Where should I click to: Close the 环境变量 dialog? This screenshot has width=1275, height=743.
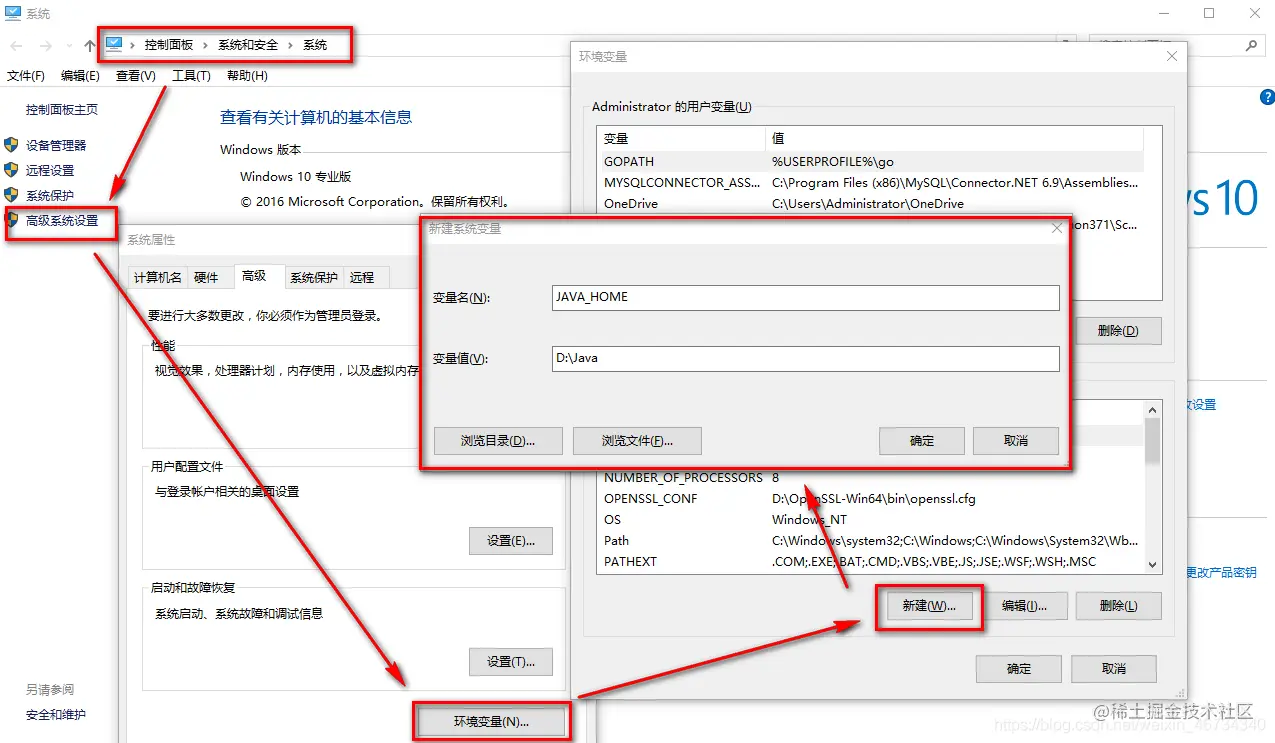coord(1172,57)
